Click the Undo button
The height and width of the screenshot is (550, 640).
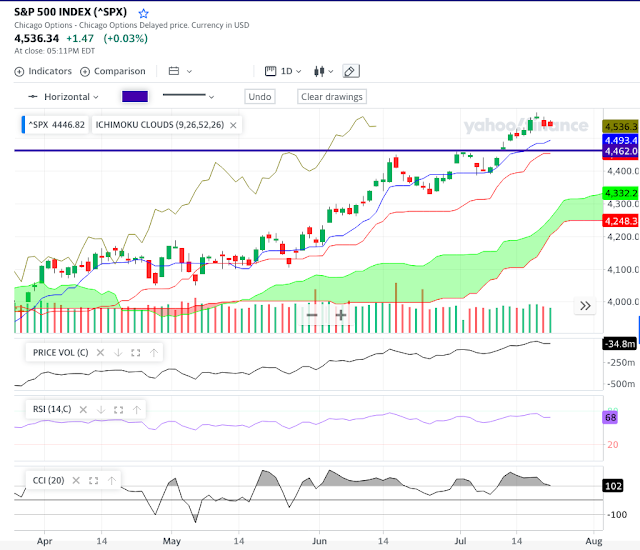(x=260, y=97)
